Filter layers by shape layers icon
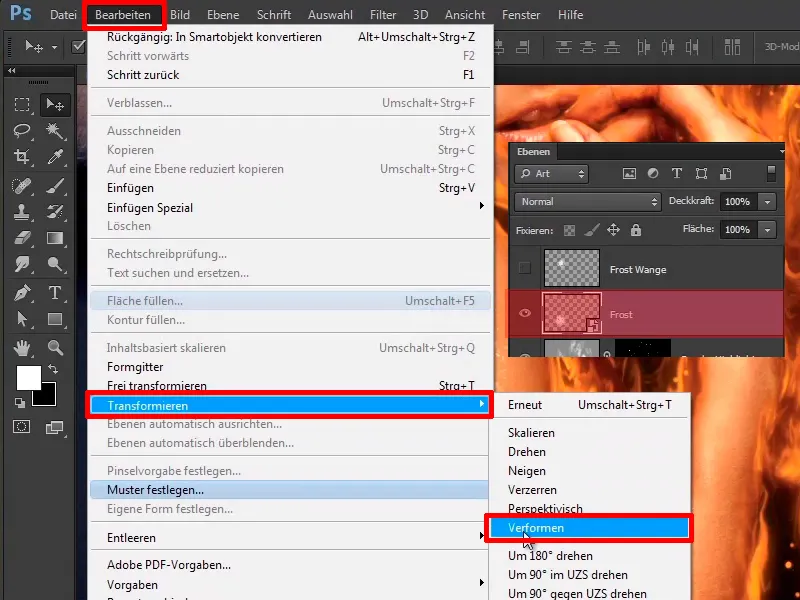 [702, 173]
